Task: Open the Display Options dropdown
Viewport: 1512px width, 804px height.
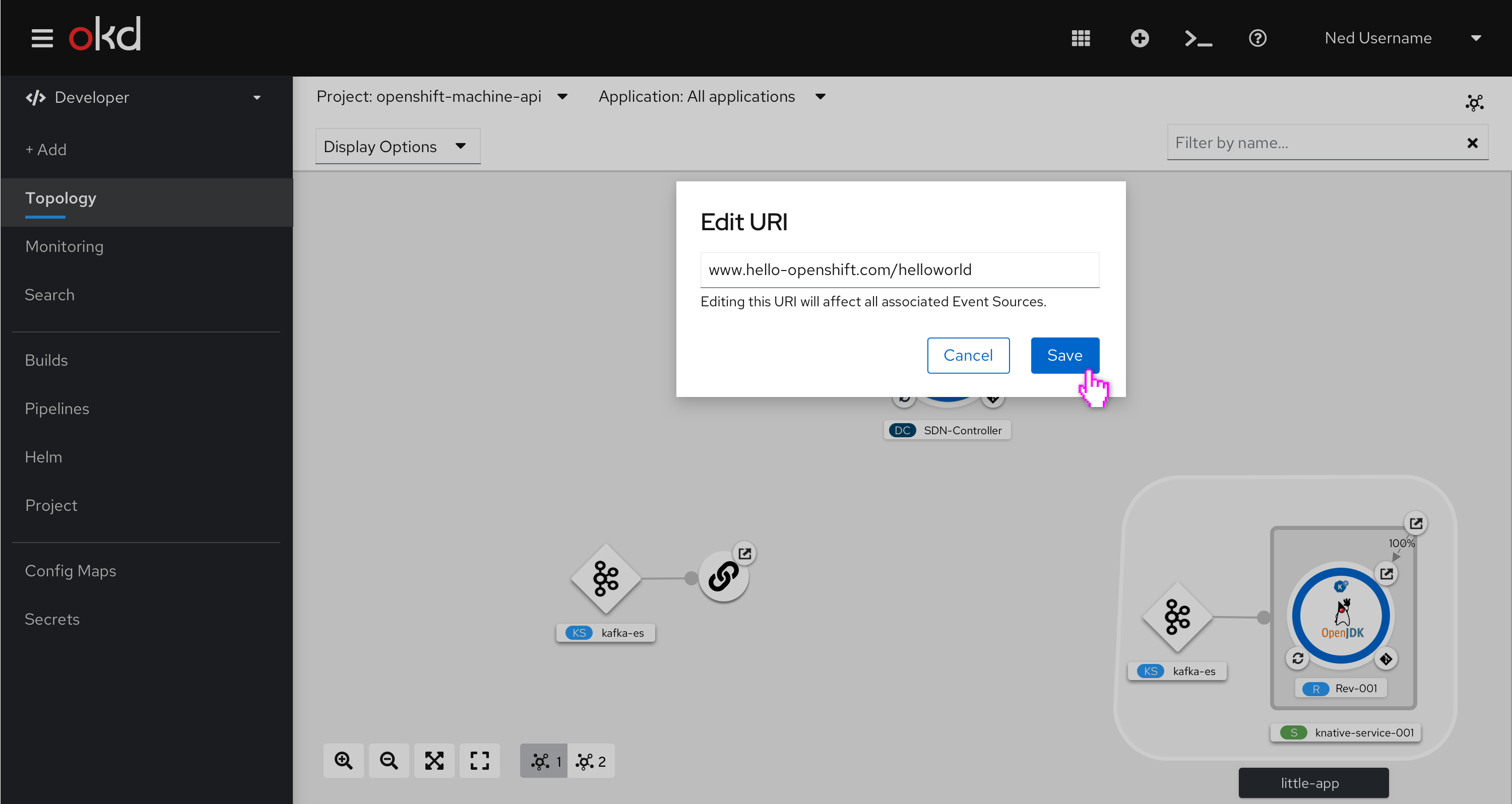Action: pos(397,146)
